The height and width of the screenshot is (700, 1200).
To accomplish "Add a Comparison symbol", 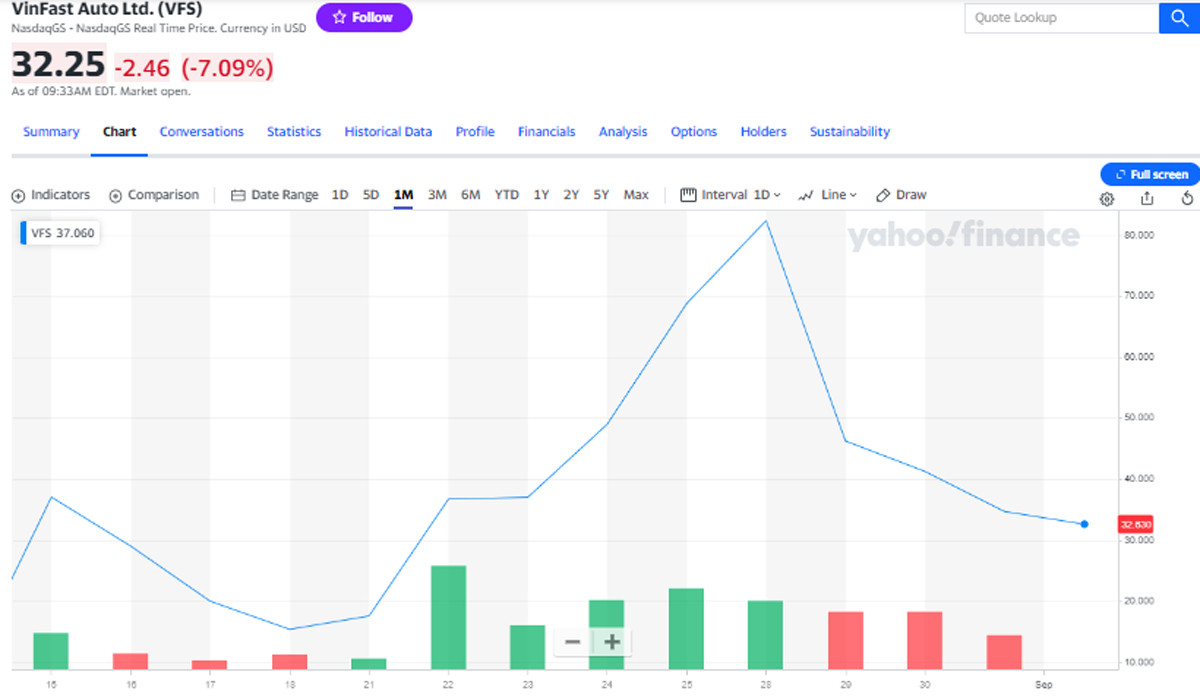I will point(154,195).
